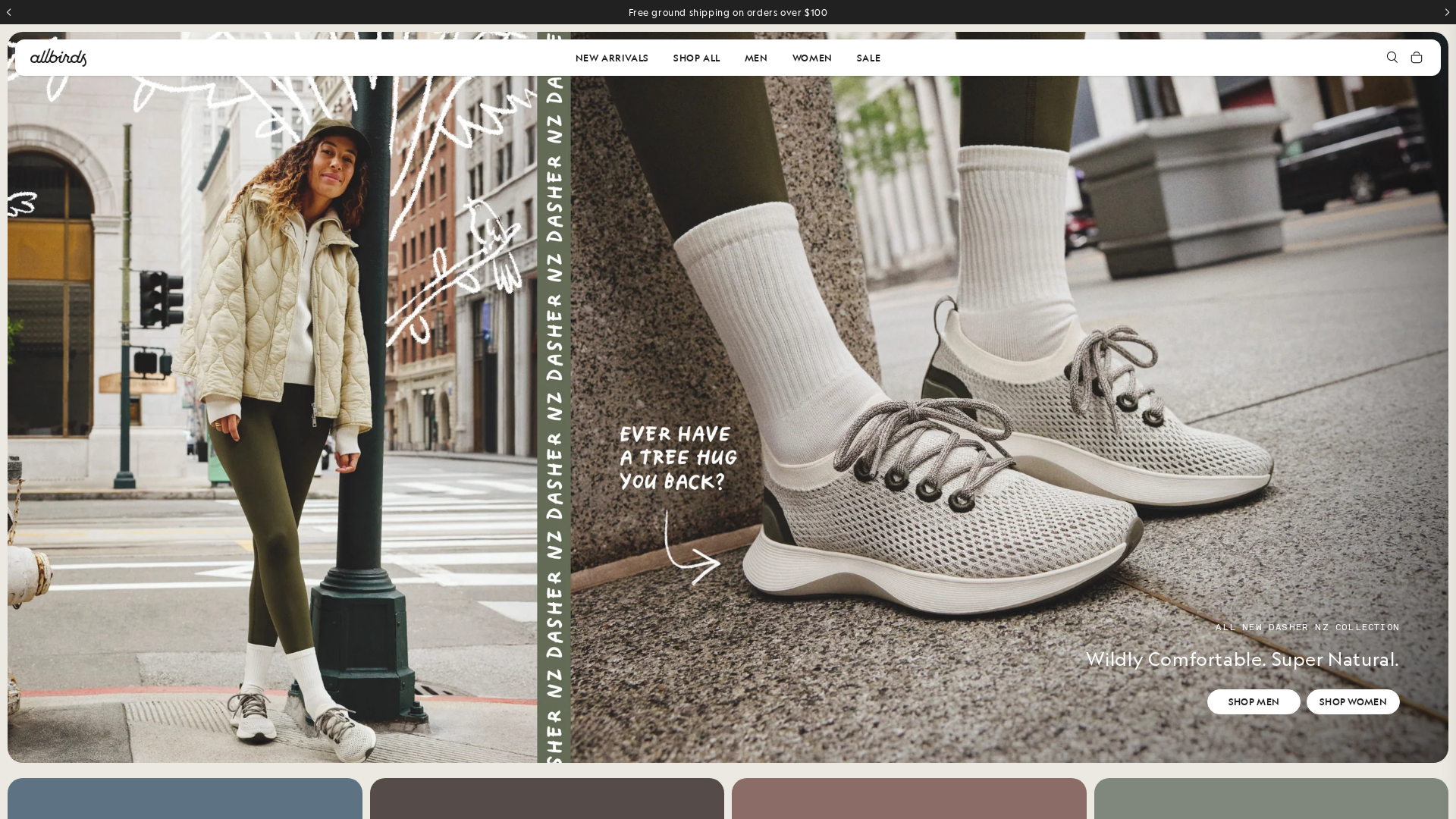Show next announcement with right arrow

pyautogui.click(x=1446, y=12)
